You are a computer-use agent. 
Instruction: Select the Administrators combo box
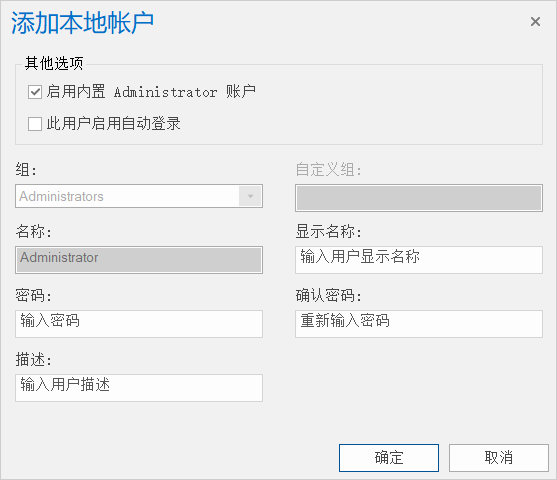[x=139, y=196]
